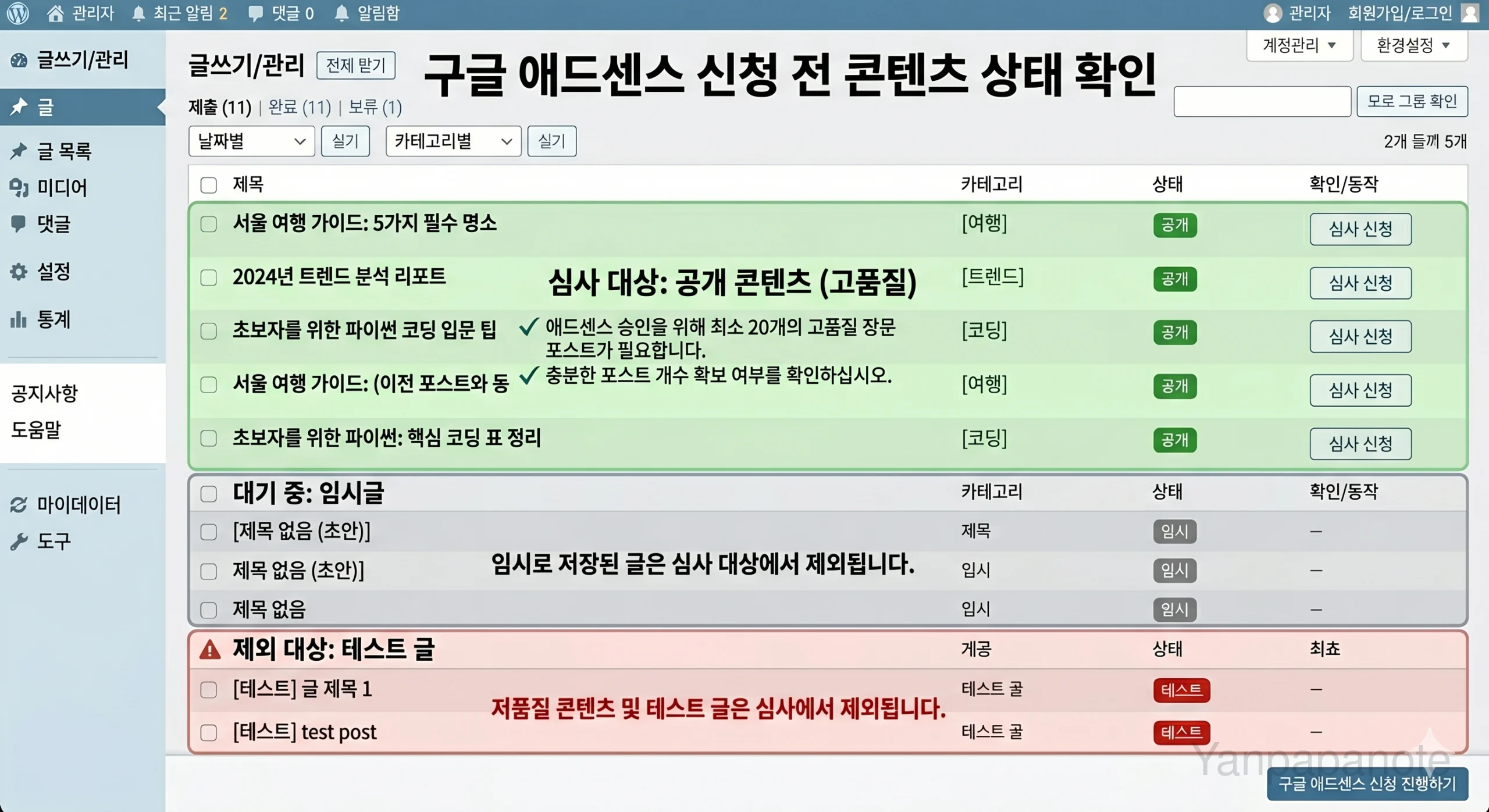Tick the checkbox in 대기 중: 임시글 header
Screen dimensions: 1489x812
[208, 494]
